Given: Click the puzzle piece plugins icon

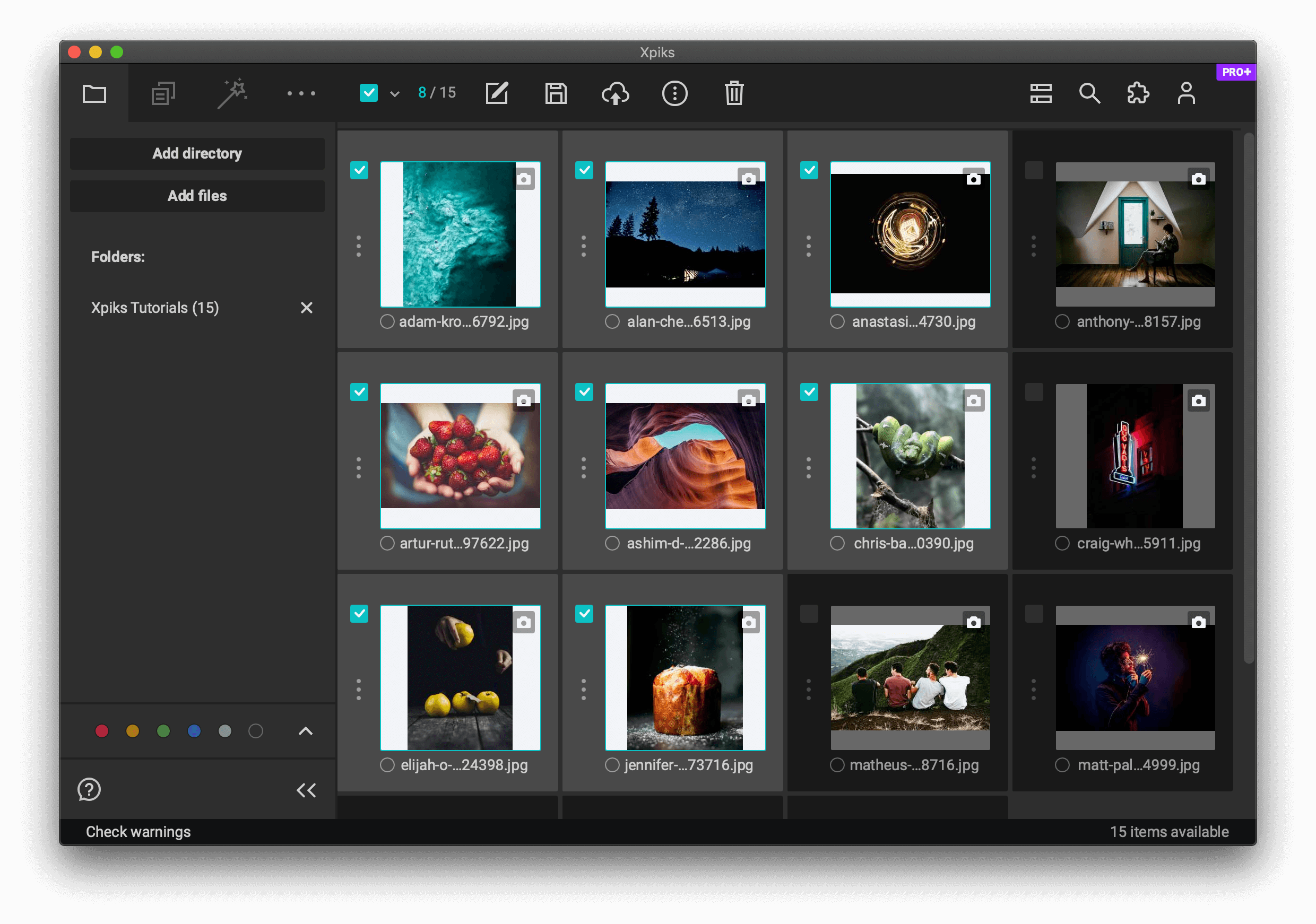Looking at the screenshot, I should click(x=1137, y=93).
